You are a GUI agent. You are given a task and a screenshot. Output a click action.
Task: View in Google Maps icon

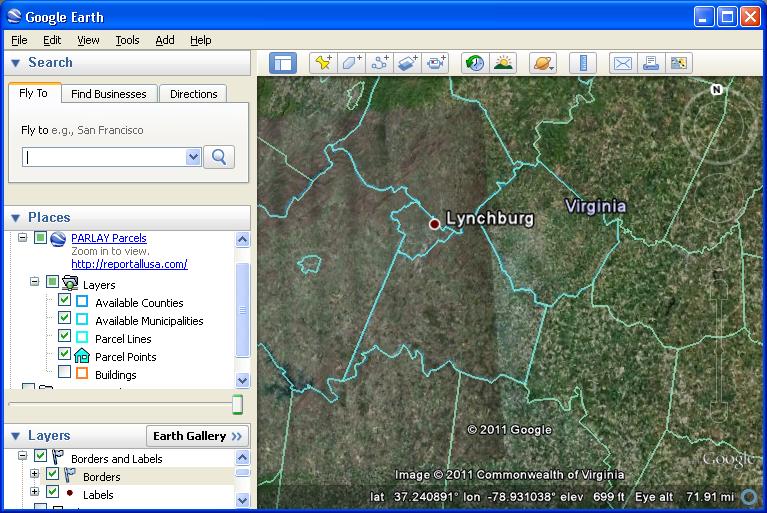tap(678, 63)
